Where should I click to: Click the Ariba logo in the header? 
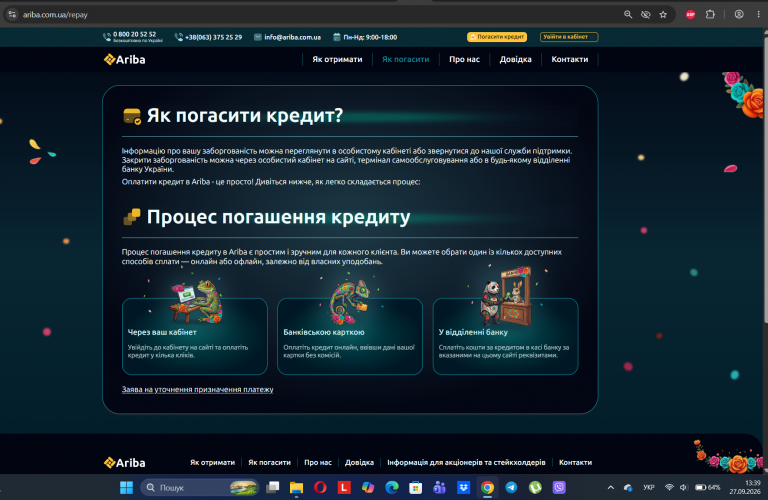[x=124, y=60]
